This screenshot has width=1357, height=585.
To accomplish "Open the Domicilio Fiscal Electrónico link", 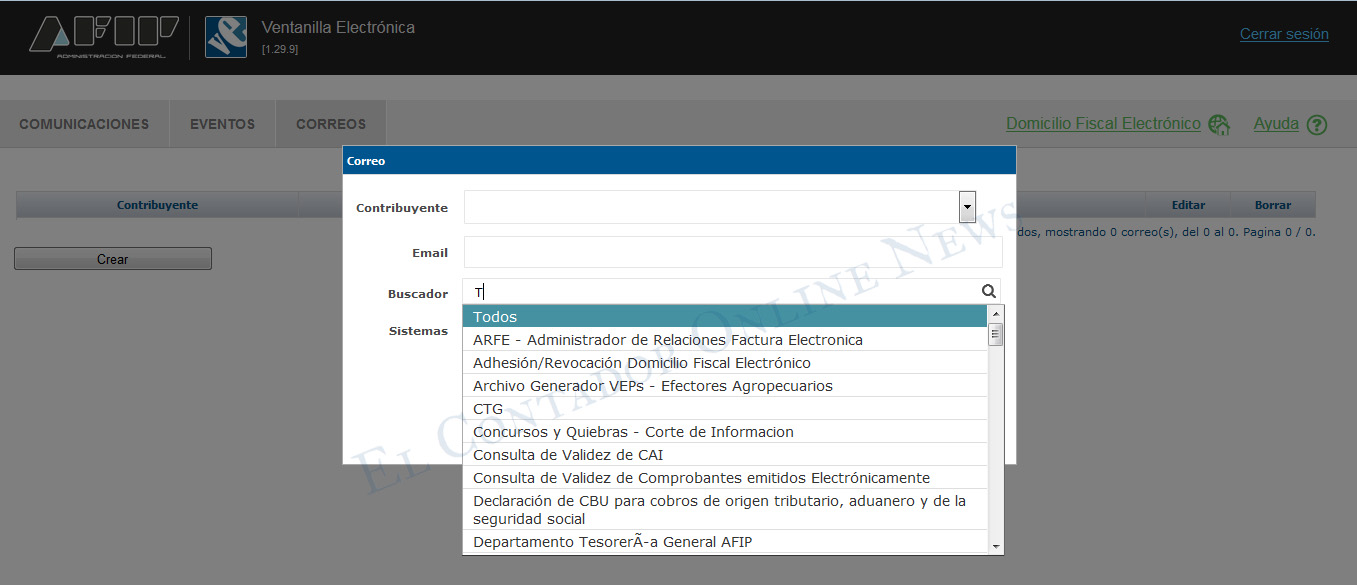I will point(1103,124).
